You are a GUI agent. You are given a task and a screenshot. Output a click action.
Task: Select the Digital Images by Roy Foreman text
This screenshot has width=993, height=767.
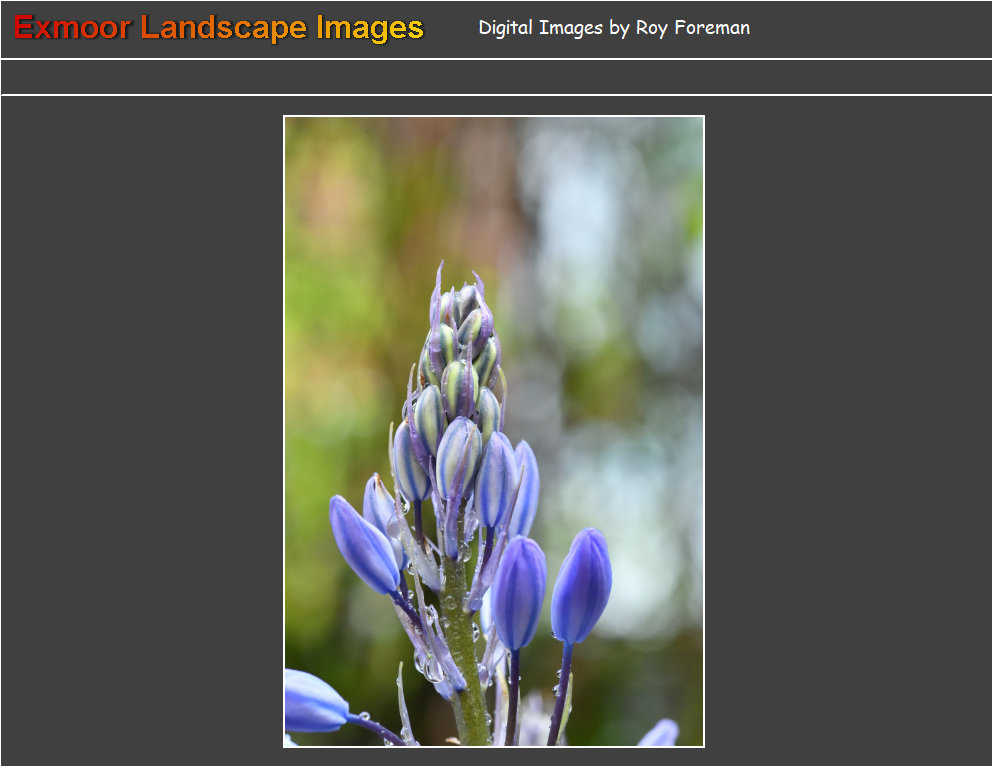(x=613, y=28)
